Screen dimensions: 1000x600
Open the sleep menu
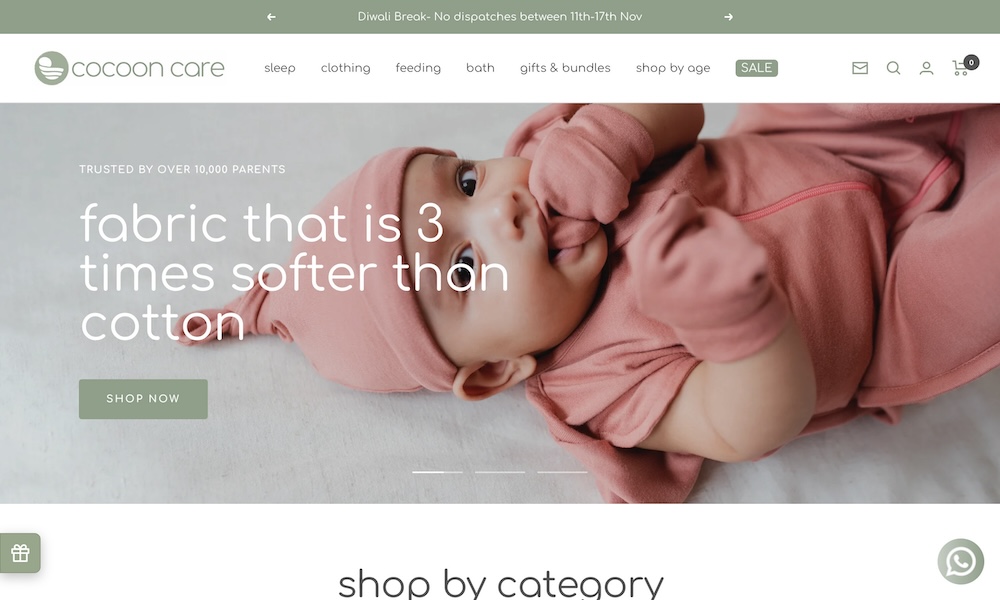coord(280,68)
